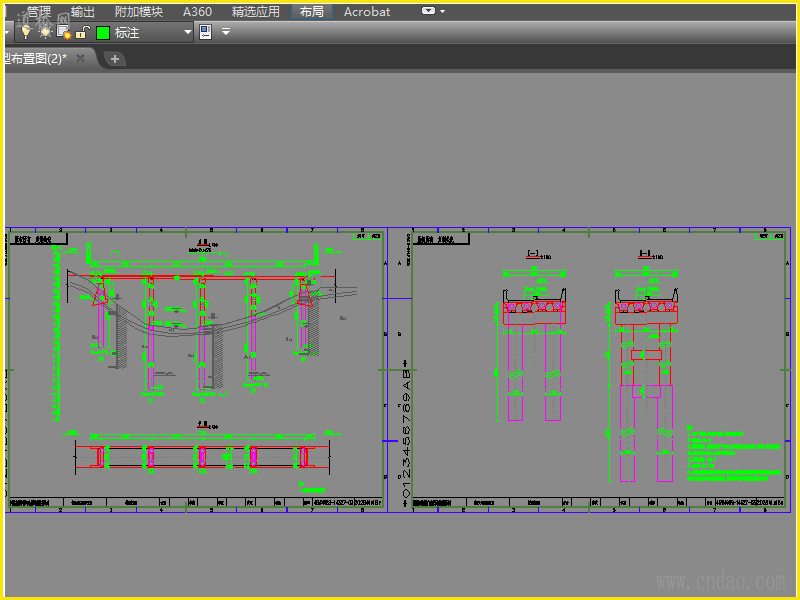The height and width of the screenshot is (600, 800).
Task: Toggle the layer lock padlock icon
Action: [x=82, y=32]
